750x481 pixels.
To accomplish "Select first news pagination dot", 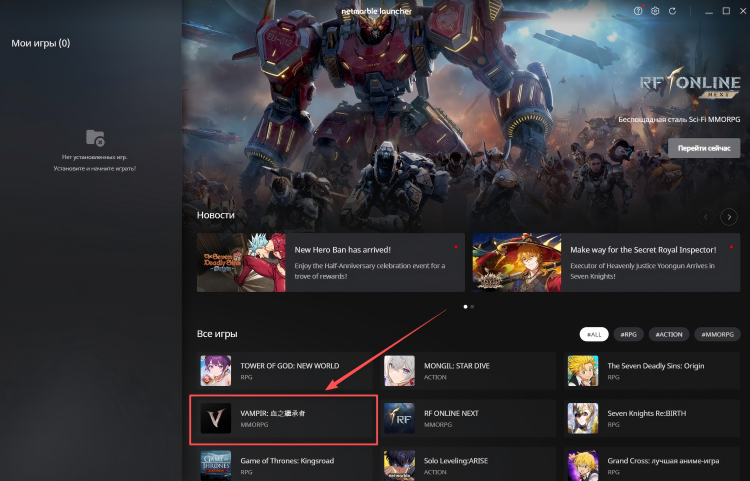I will [x=465, y=306].
